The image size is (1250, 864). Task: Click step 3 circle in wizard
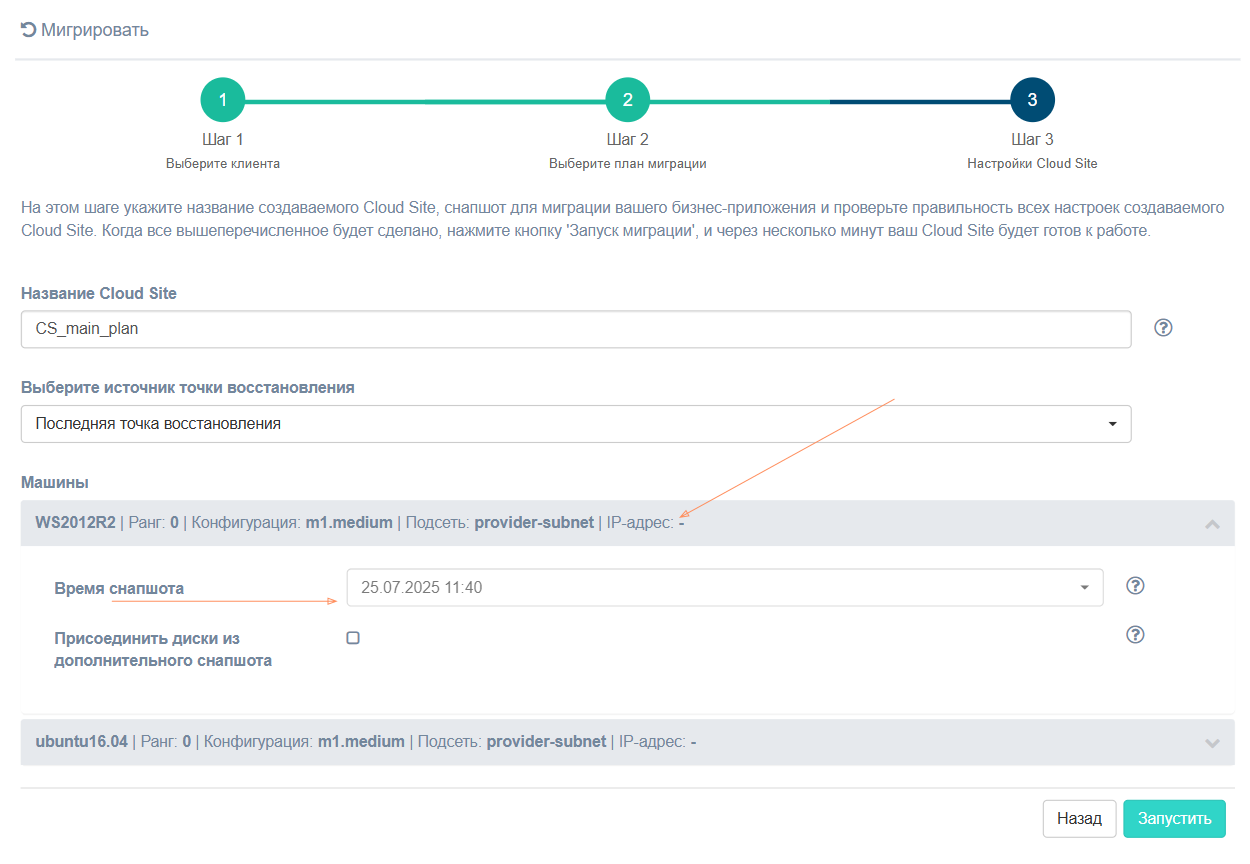tap(1032, 100)
